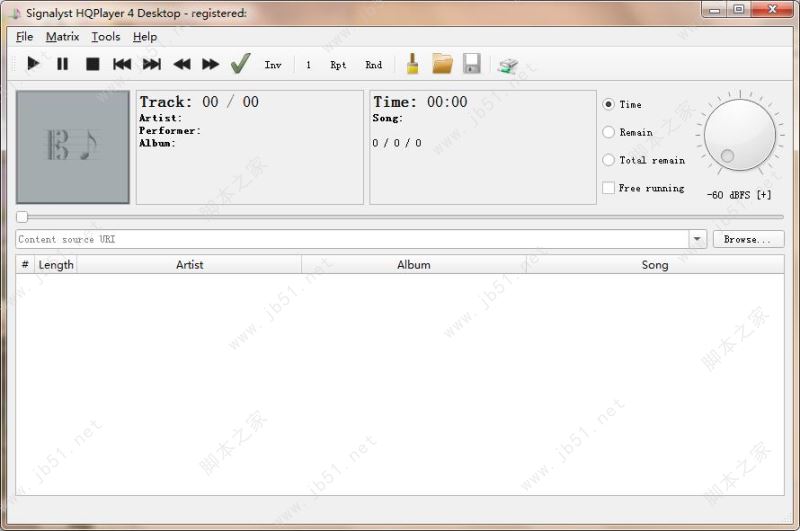Image resolution: width=800 pixels, height=531 pixels.
Task: Select the Total remain time option
Action: [608, 160]
